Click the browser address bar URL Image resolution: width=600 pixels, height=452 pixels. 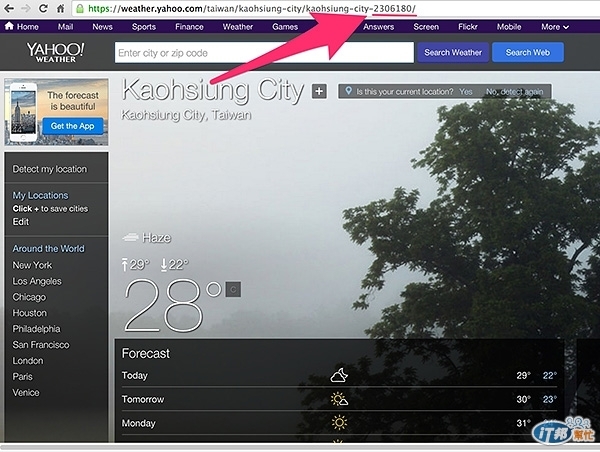coord(251,8)
